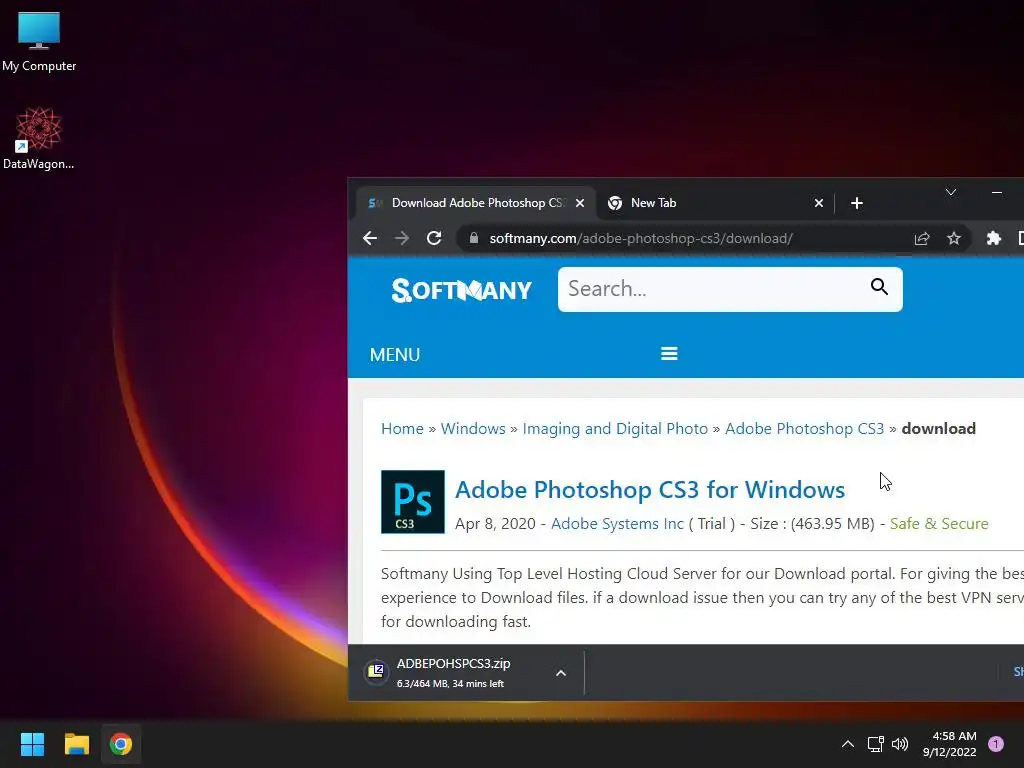Open a new browser tab

pos(857,203)
